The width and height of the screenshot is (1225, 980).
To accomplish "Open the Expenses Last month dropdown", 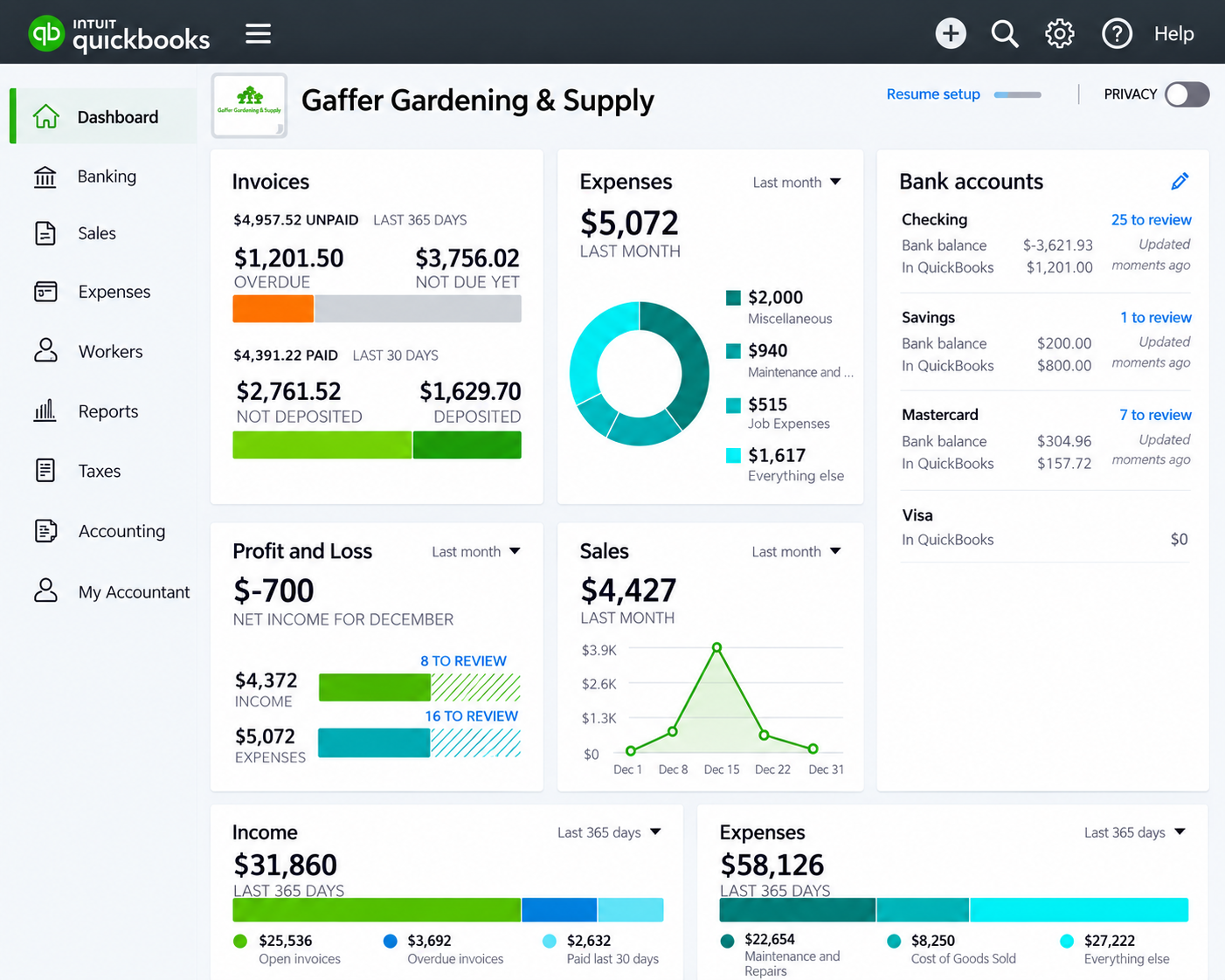I will tap(796, 182).
